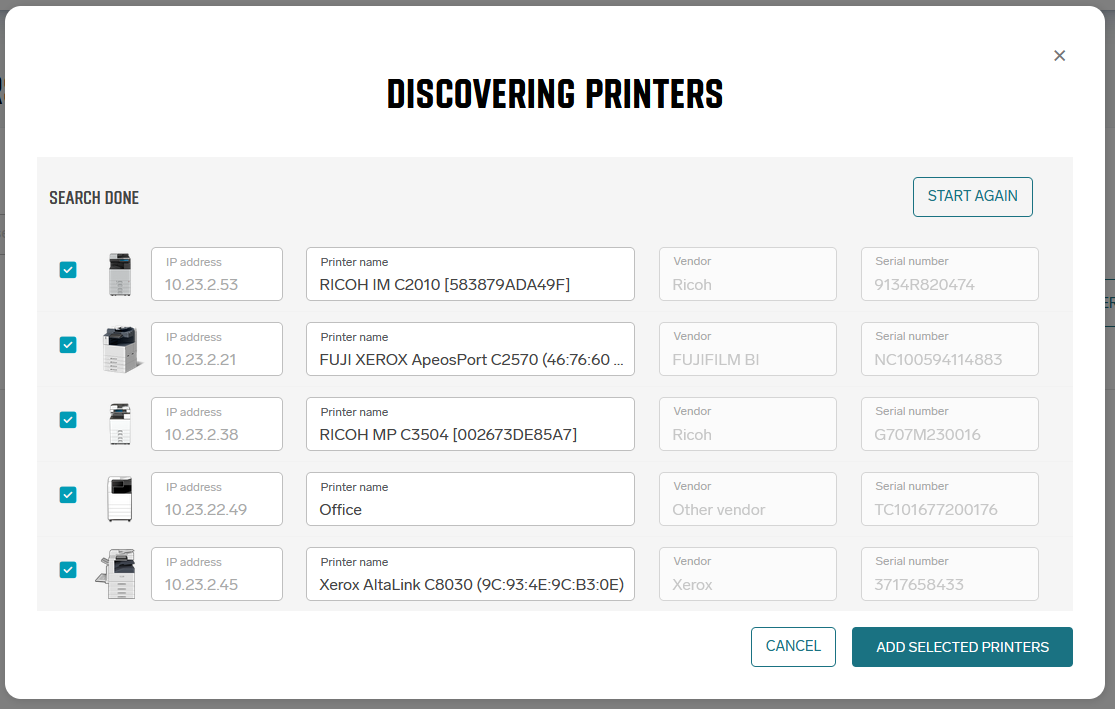The image size is (1115, 709).
Task: Edit the Office printer name field
Action: [470, 509]
